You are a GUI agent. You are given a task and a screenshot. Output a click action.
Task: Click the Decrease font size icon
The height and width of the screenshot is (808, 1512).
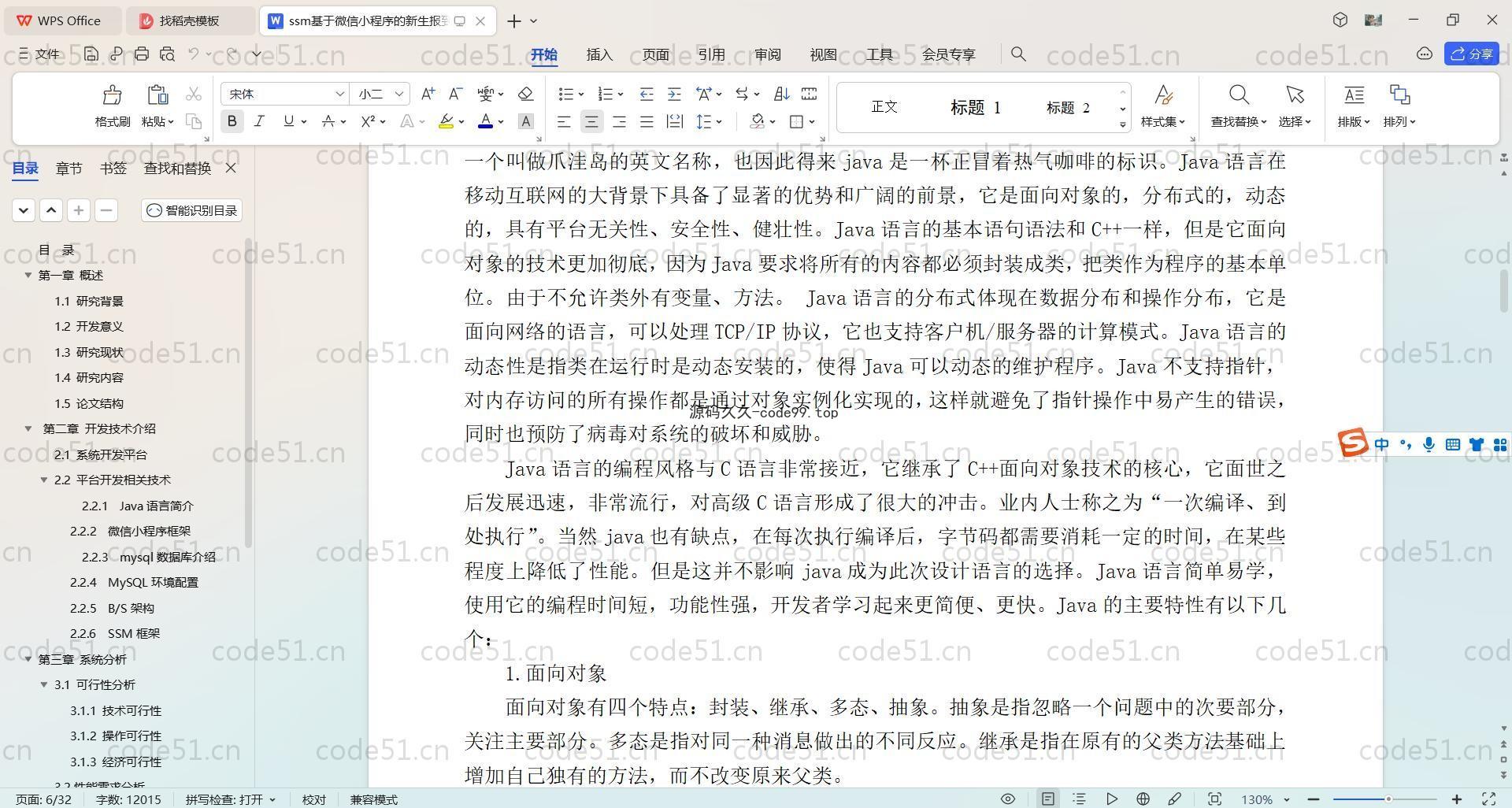(455, 94)
